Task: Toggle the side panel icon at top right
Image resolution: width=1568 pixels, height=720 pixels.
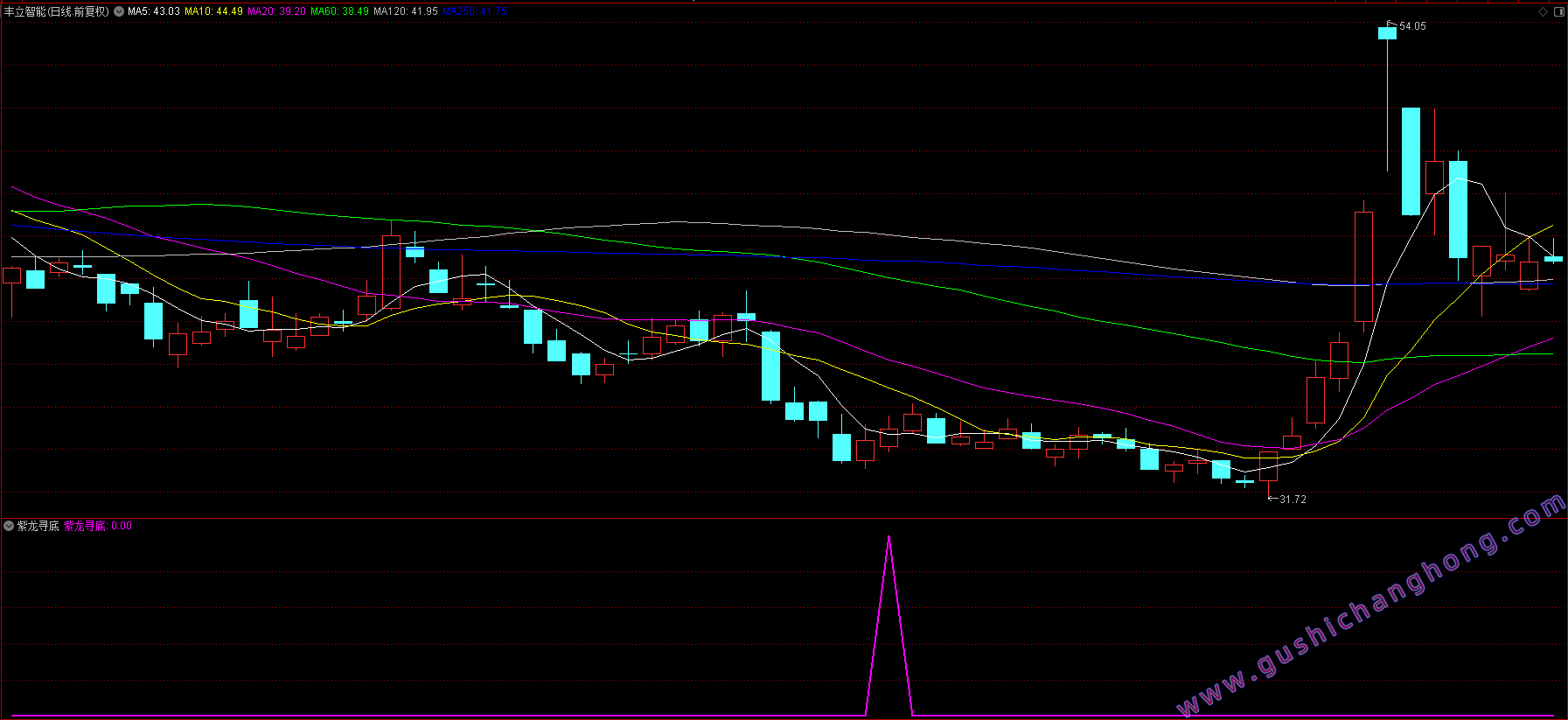Action: point(1558,11)
